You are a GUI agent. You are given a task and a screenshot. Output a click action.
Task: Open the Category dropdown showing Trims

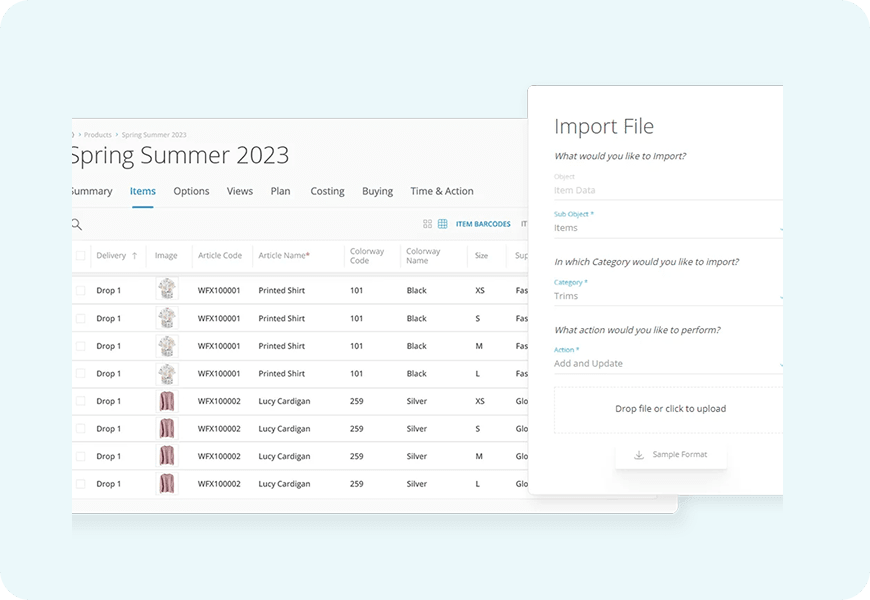(668, 296)
